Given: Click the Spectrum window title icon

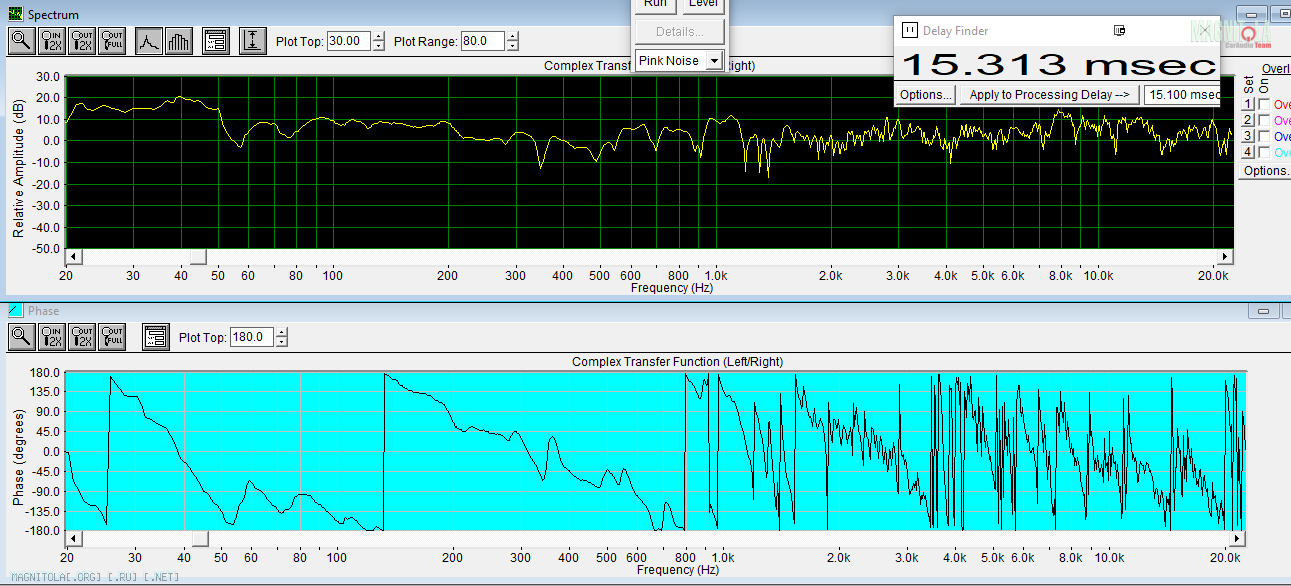Looking at the screenshot, I should pyautogui.click(x=15, y=14).
